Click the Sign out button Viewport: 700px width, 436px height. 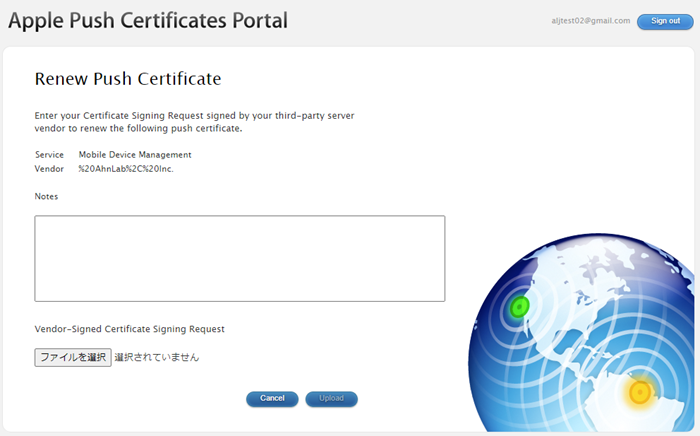pos(665,21)
